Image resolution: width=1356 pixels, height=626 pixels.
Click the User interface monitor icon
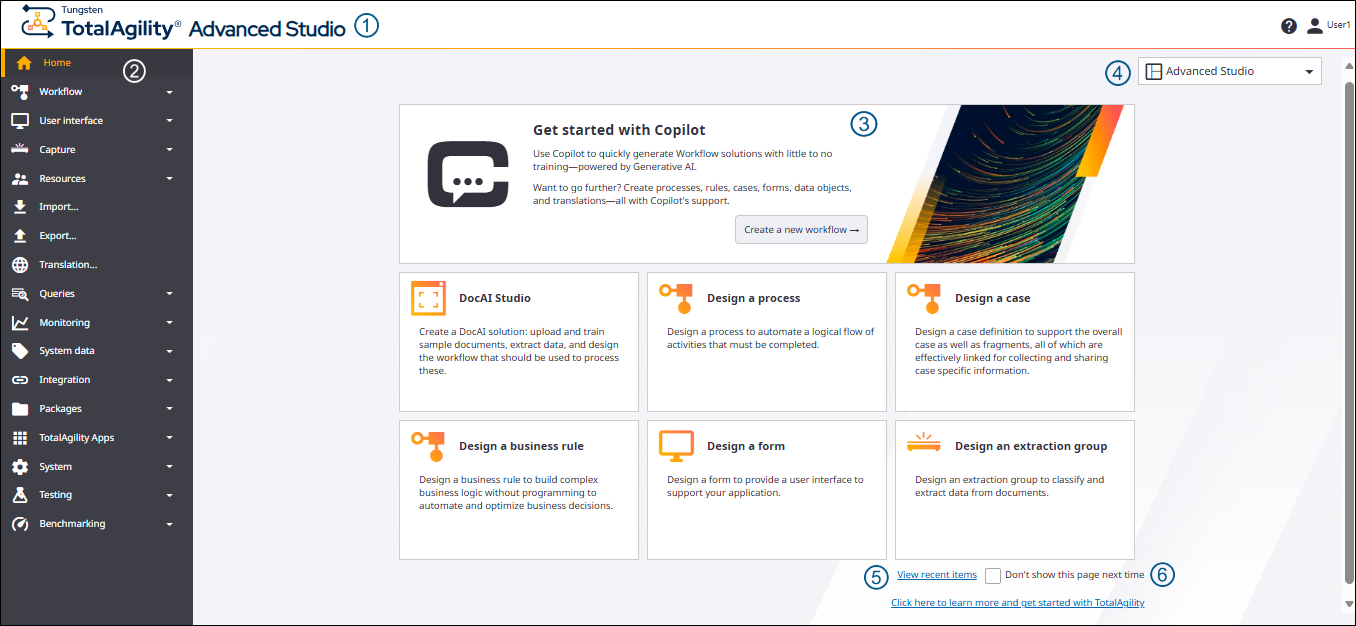(x=20, y=121)
